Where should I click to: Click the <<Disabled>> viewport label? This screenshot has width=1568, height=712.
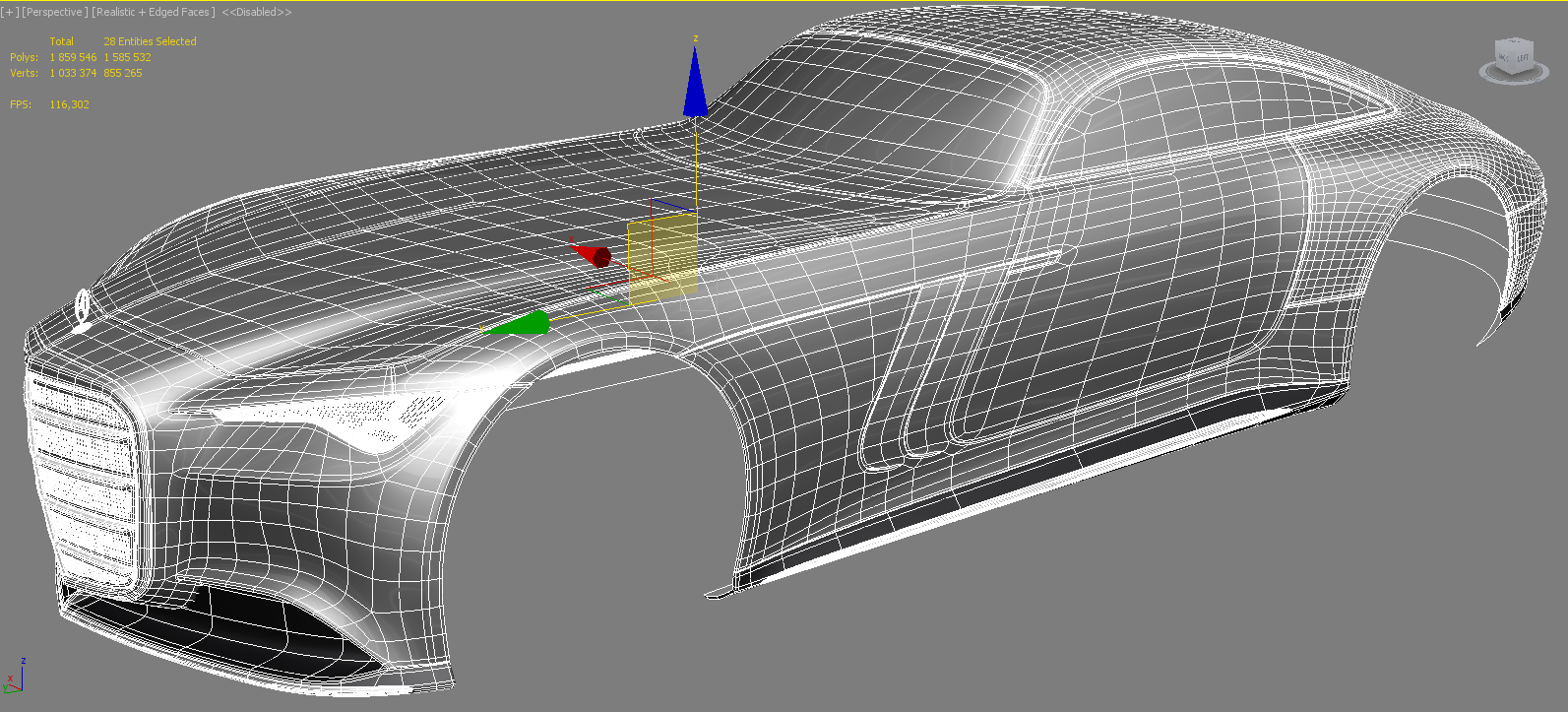pos(257,12)
